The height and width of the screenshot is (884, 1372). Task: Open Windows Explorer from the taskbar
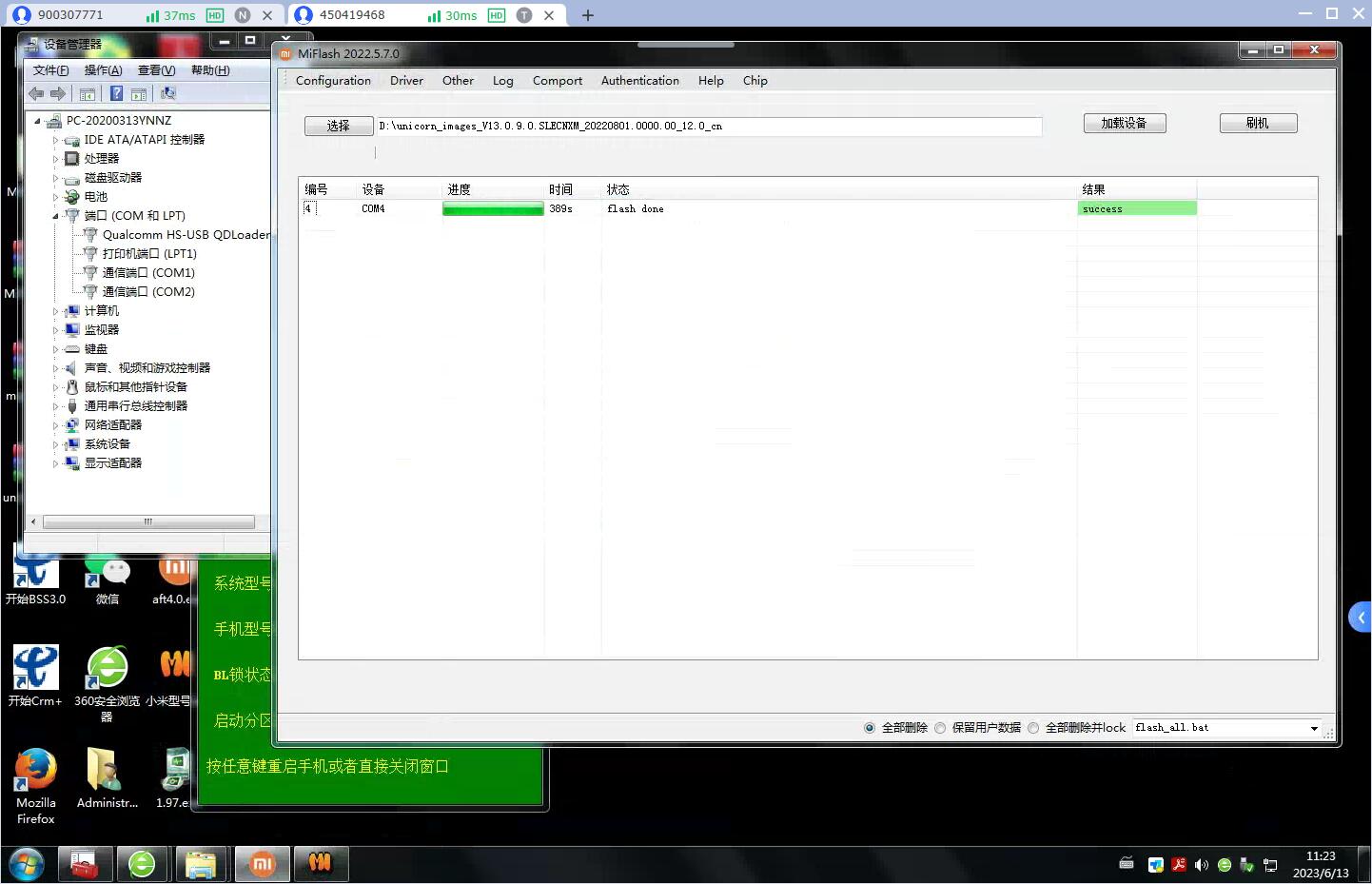coord(201,865)
